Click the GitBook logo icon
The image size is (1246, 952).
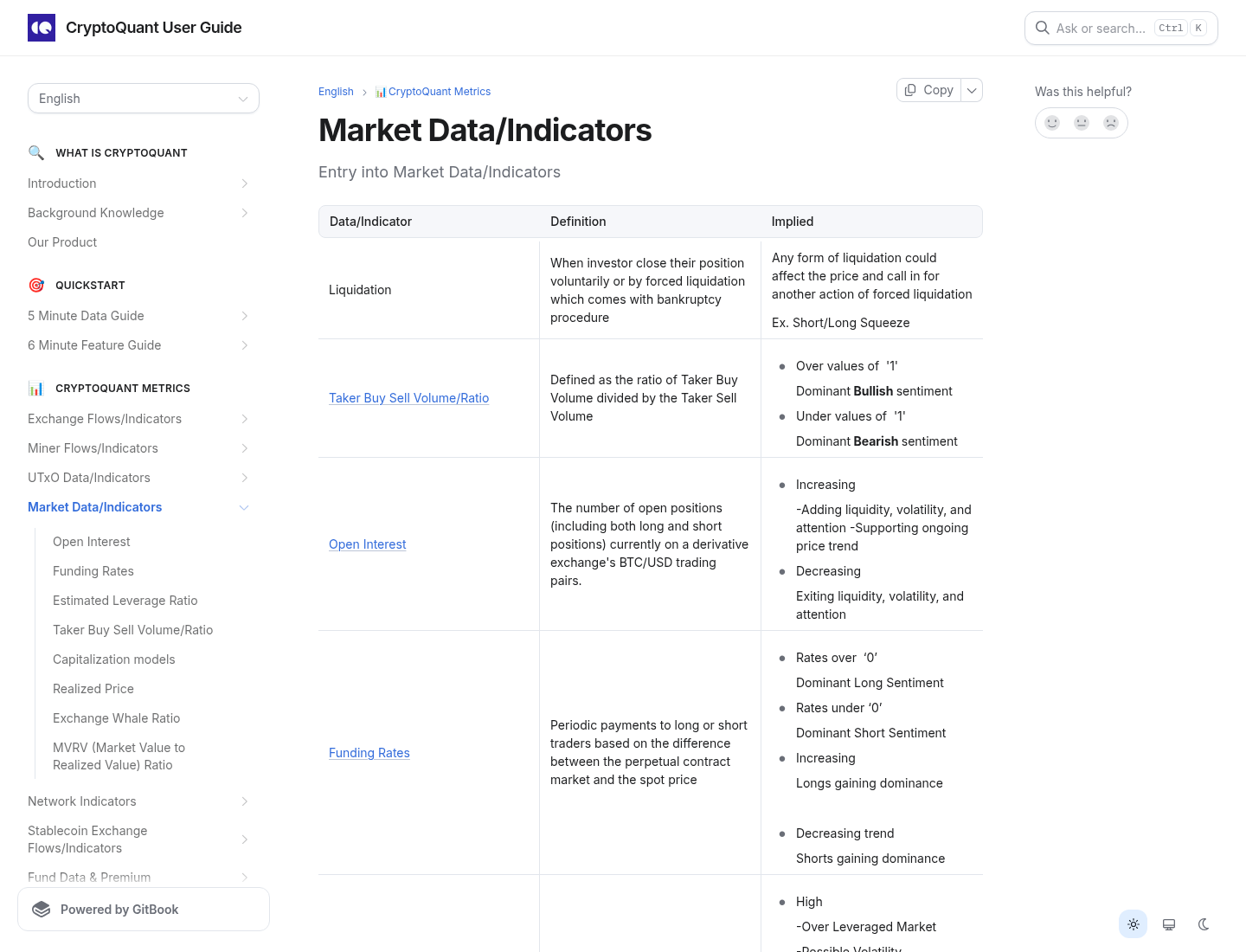click(x=42, y=910)
